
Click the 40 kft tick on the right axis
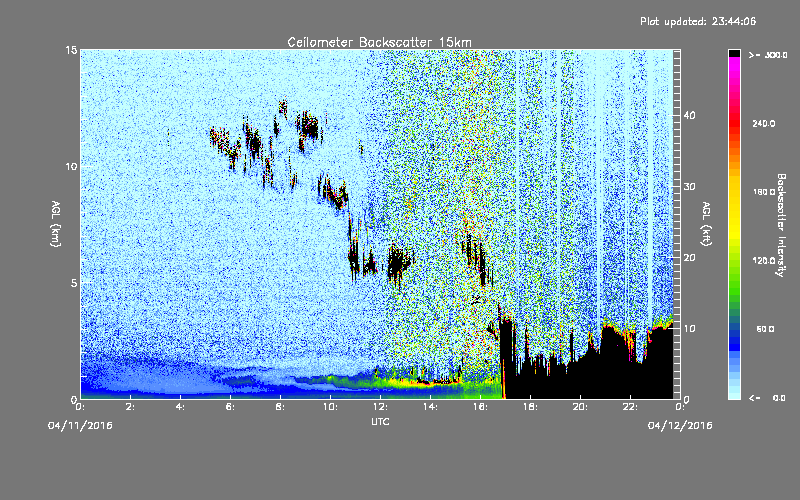[689, 115]
